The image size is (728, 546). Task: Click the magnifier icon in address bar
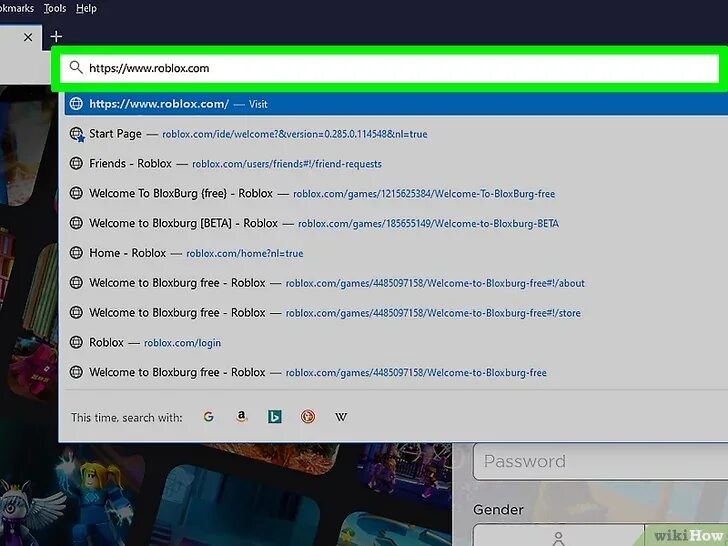(76, 68)
